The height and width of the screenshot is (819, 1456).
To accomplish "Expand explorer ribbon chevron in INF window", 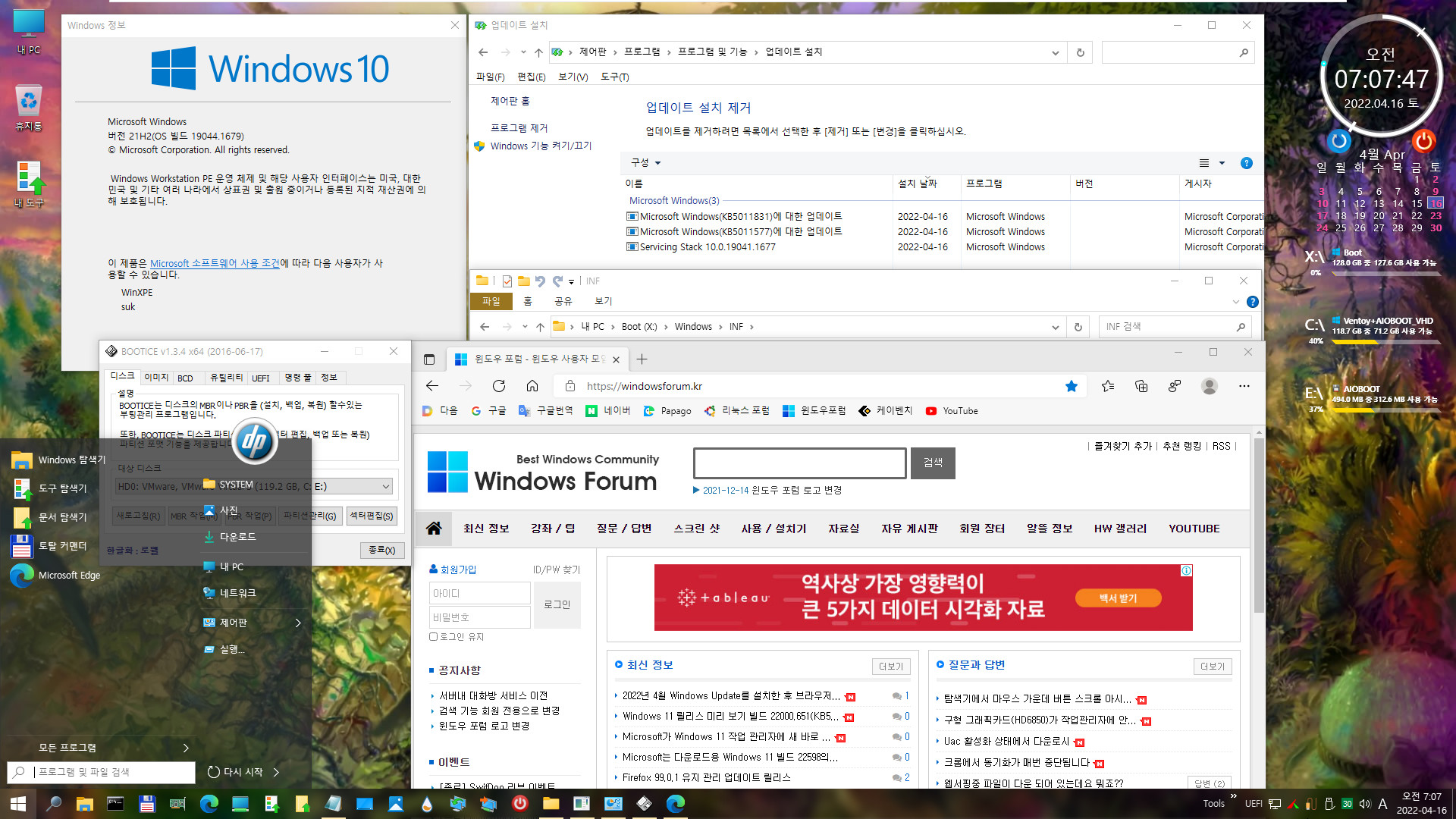I will [1235, 302].
